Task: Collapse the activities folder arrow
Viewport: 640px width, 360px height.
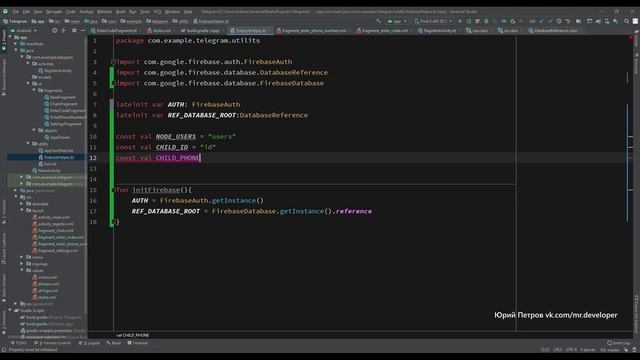Action: (x=29, y=64)
